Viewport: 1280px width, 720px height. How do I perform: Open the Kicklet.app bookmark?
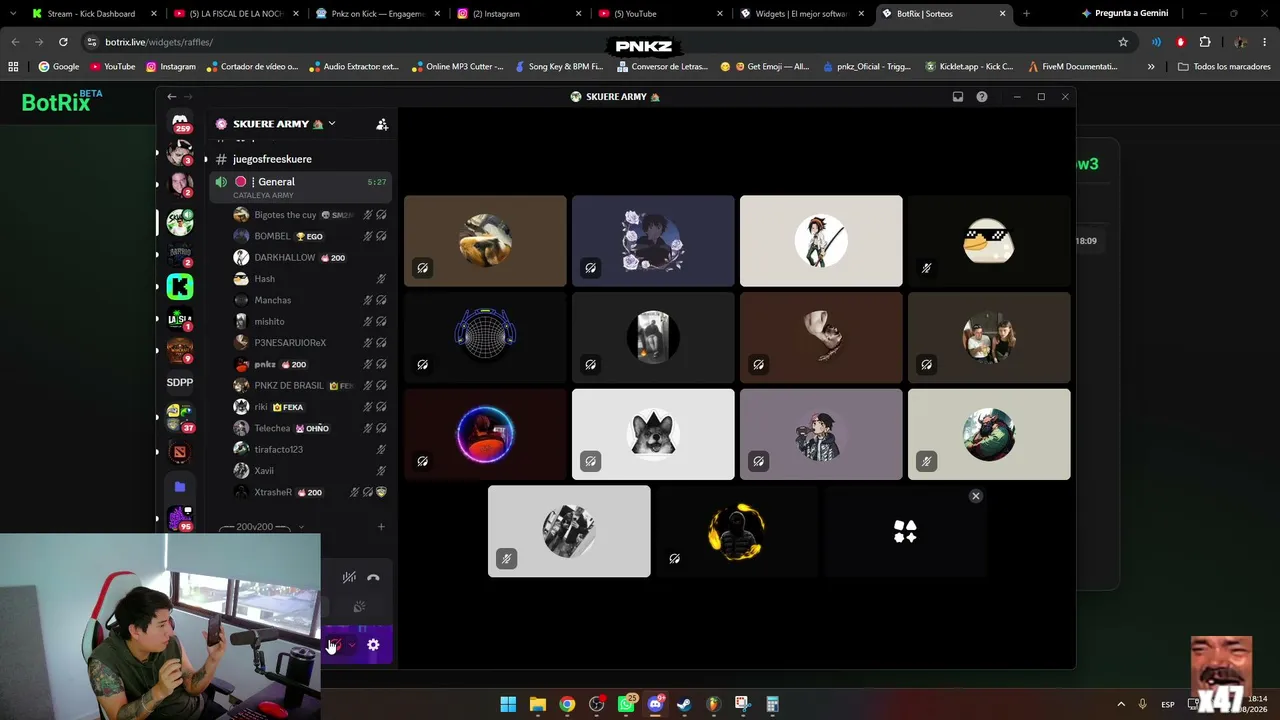(969, 66)
